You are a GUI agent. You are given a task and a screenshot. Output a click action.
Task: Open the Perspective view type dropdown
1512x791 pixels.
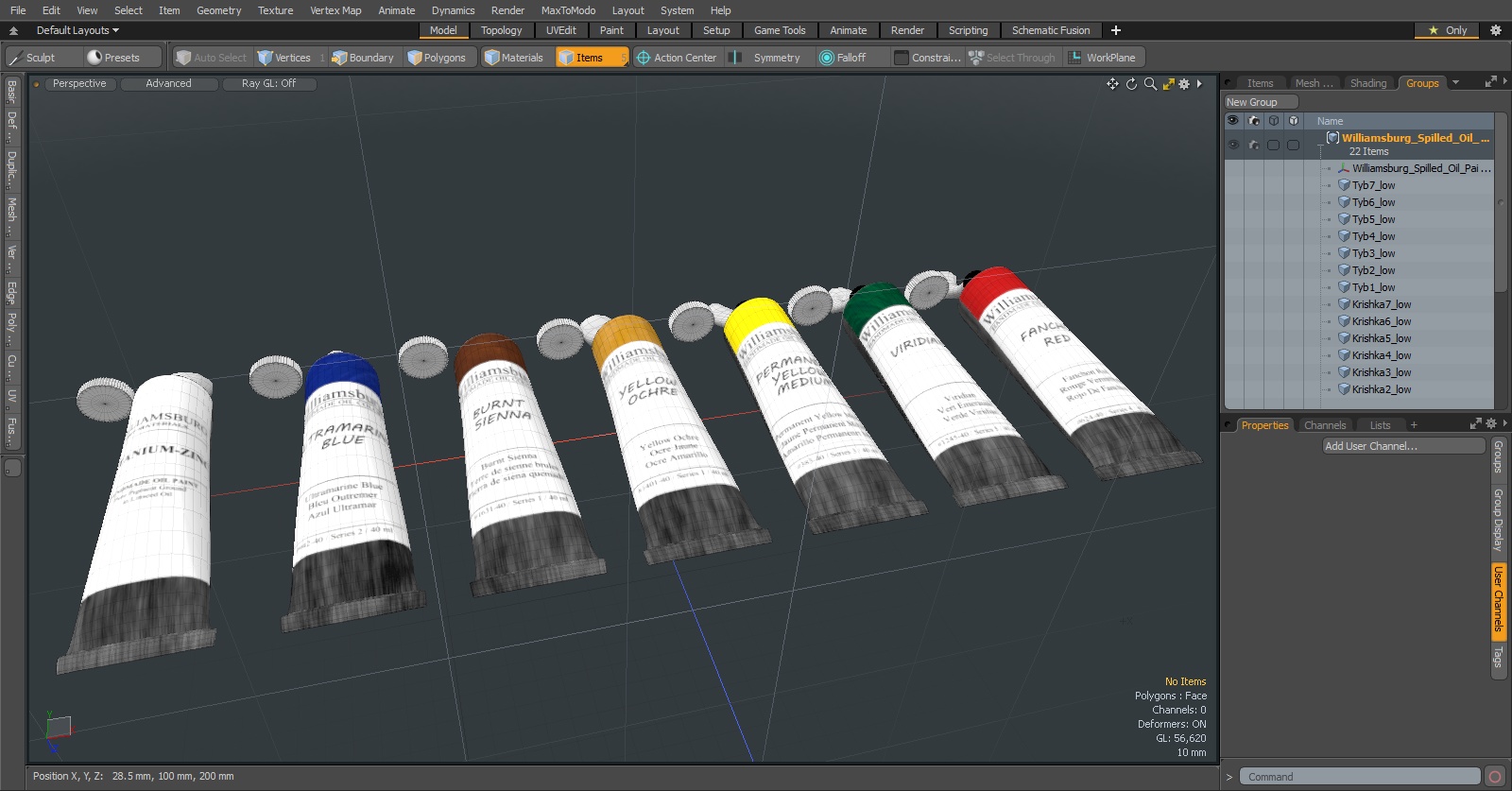[79, 84]
